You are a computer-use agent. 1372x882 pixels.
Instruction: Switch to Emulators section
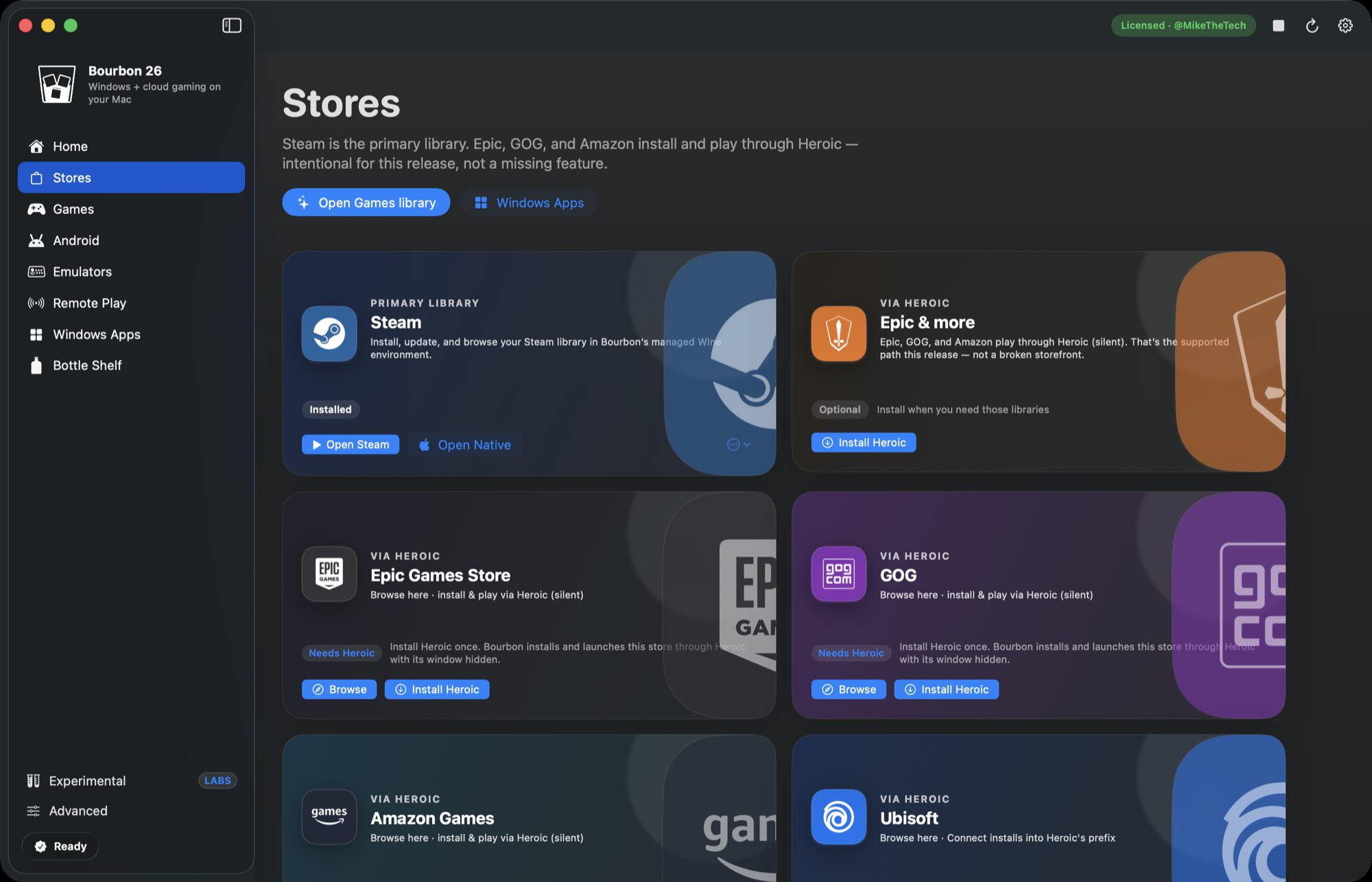(131, 272)
